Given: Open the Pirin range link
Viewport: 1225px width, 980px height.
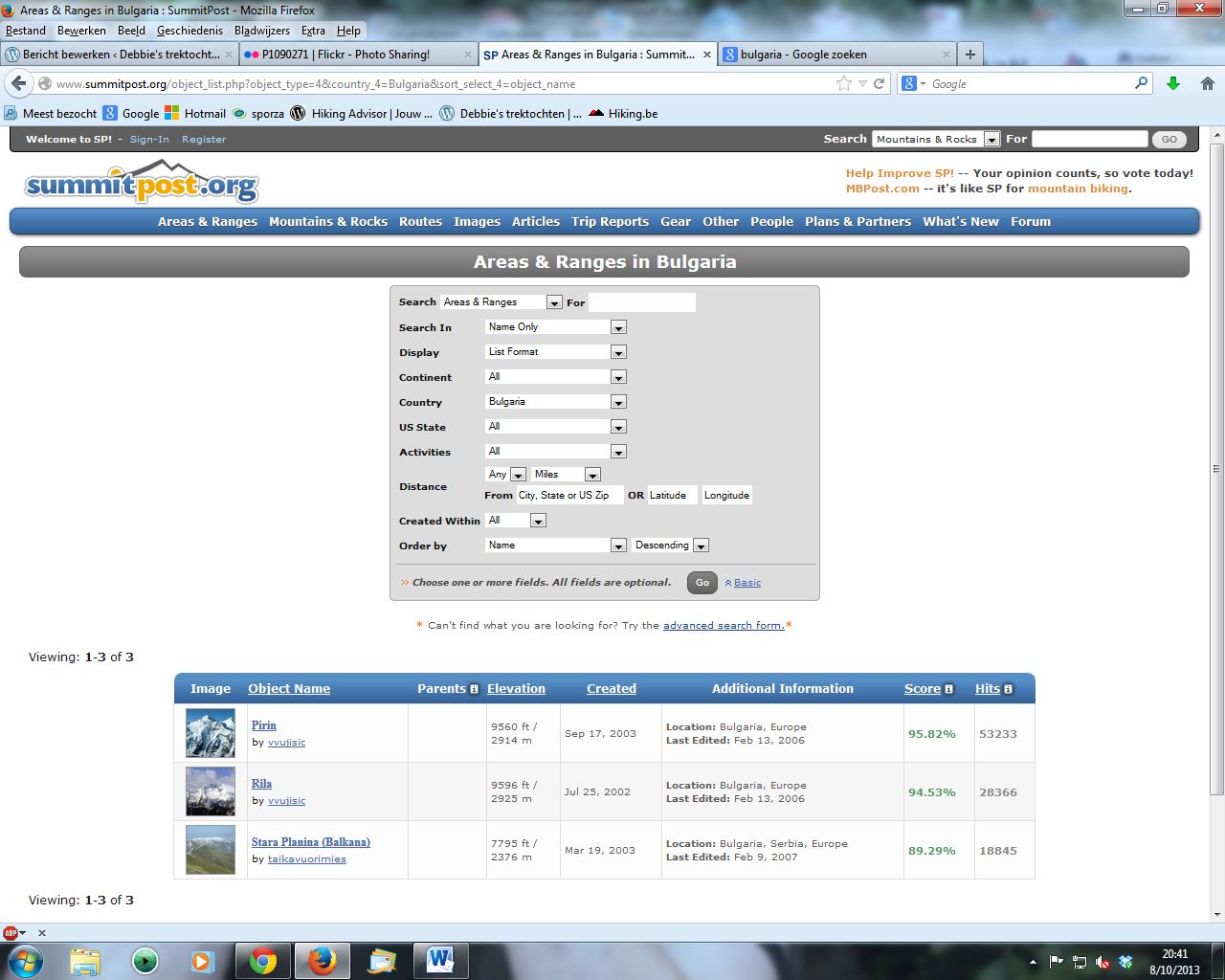Looking at the screenshot, I should pyautogui.click(x=263, y=725).
